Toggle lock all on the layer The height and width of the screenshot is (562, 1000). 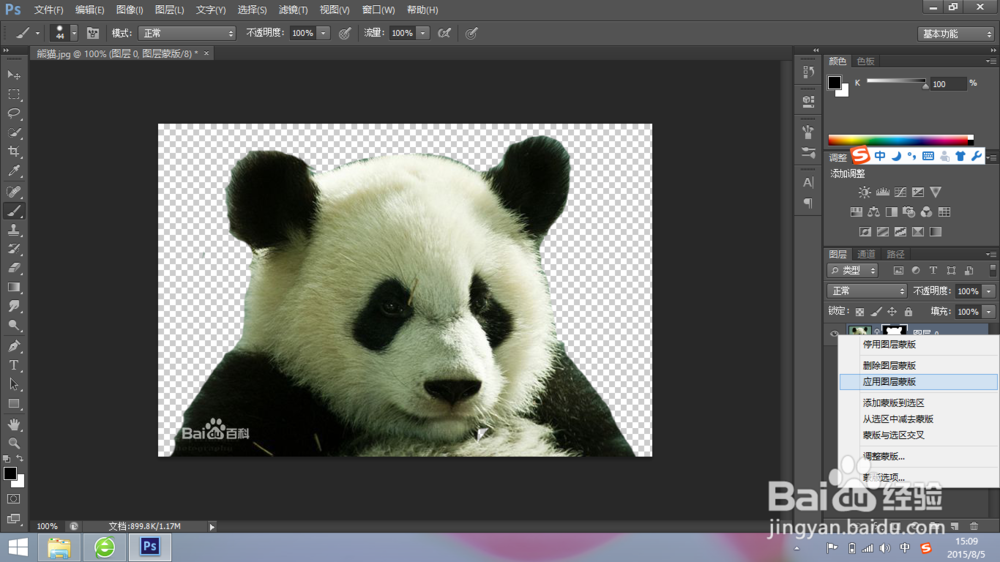(906, 312)
